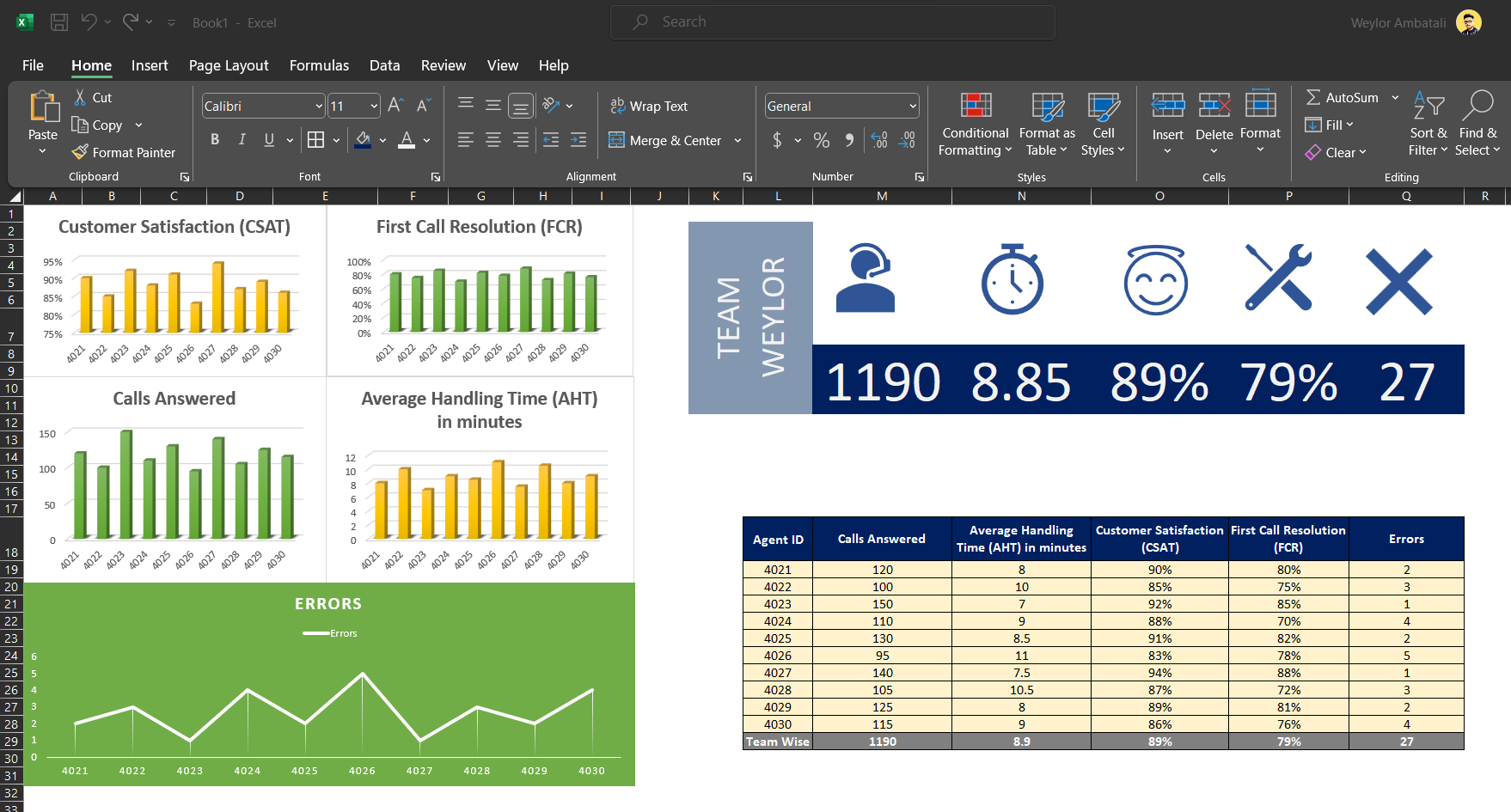Toggle Middle Align vertical alignment

pos(493,105)
